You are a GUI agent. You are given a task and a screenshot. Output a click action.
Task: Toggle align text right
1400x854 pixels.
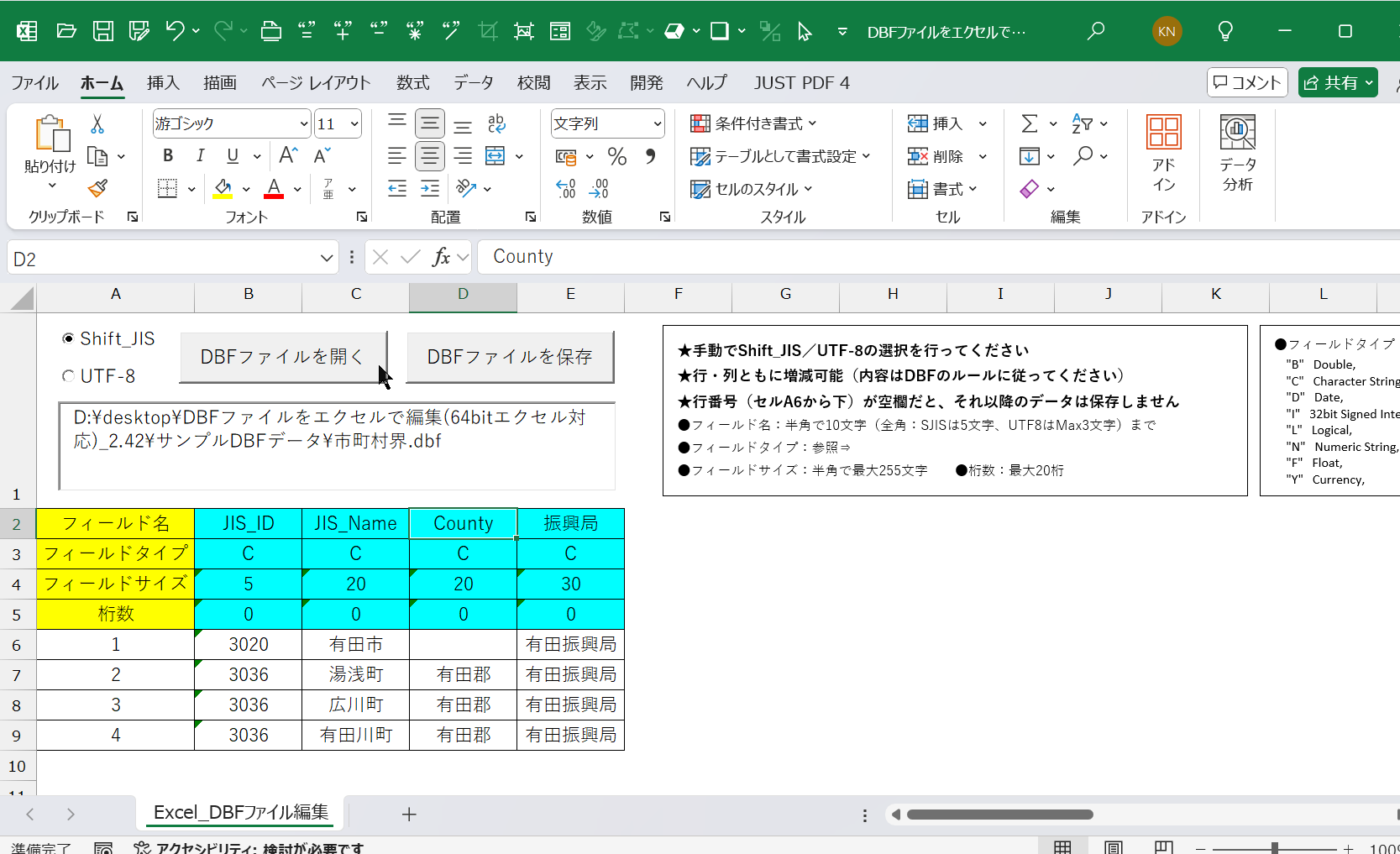click(x=463, y=156)
